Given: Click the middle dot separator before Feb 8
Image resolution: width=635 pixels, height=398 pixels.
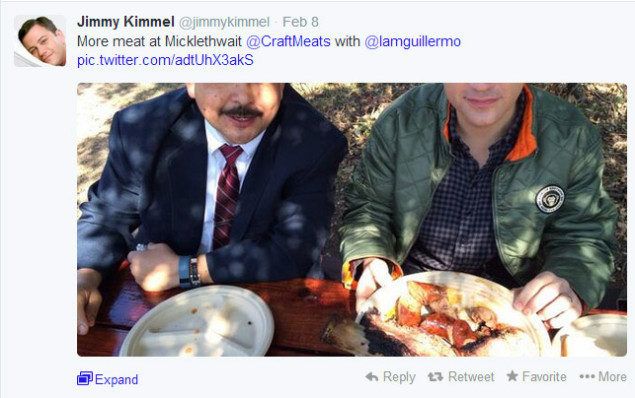Looking at the screenshot, I should click(276, 22).
